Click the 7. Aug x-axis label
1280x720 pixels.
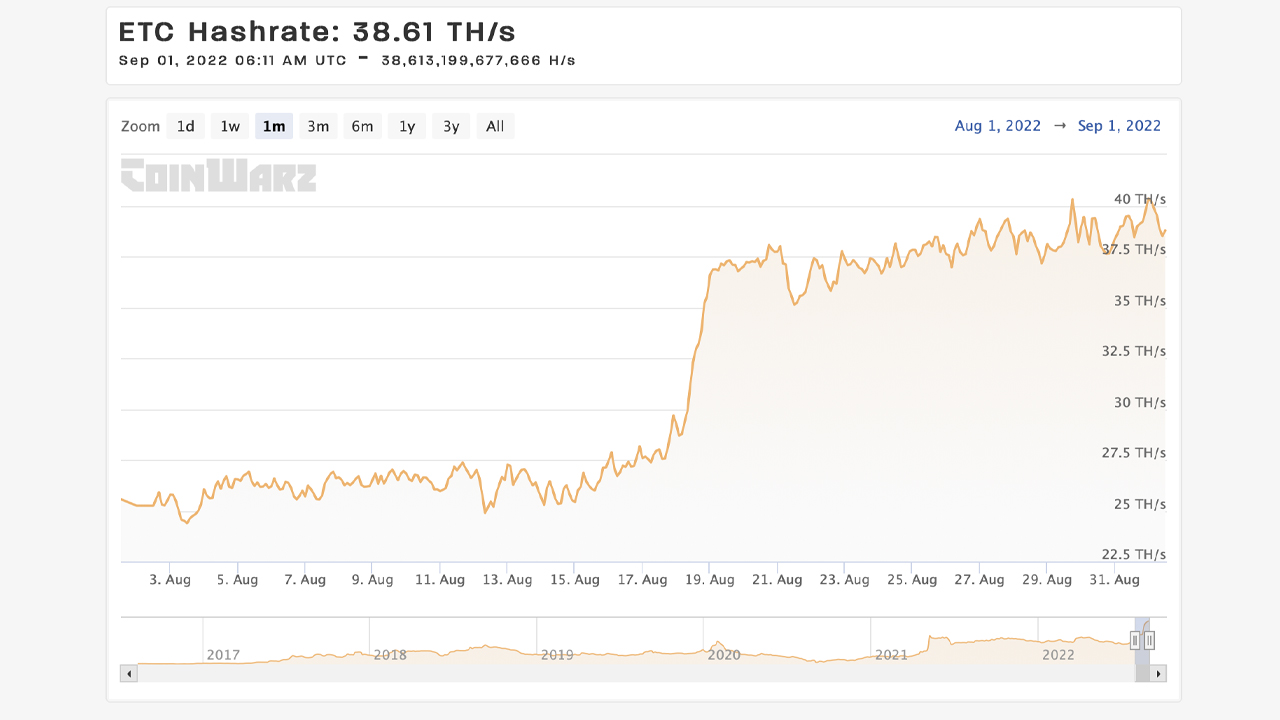pos(305,580)
